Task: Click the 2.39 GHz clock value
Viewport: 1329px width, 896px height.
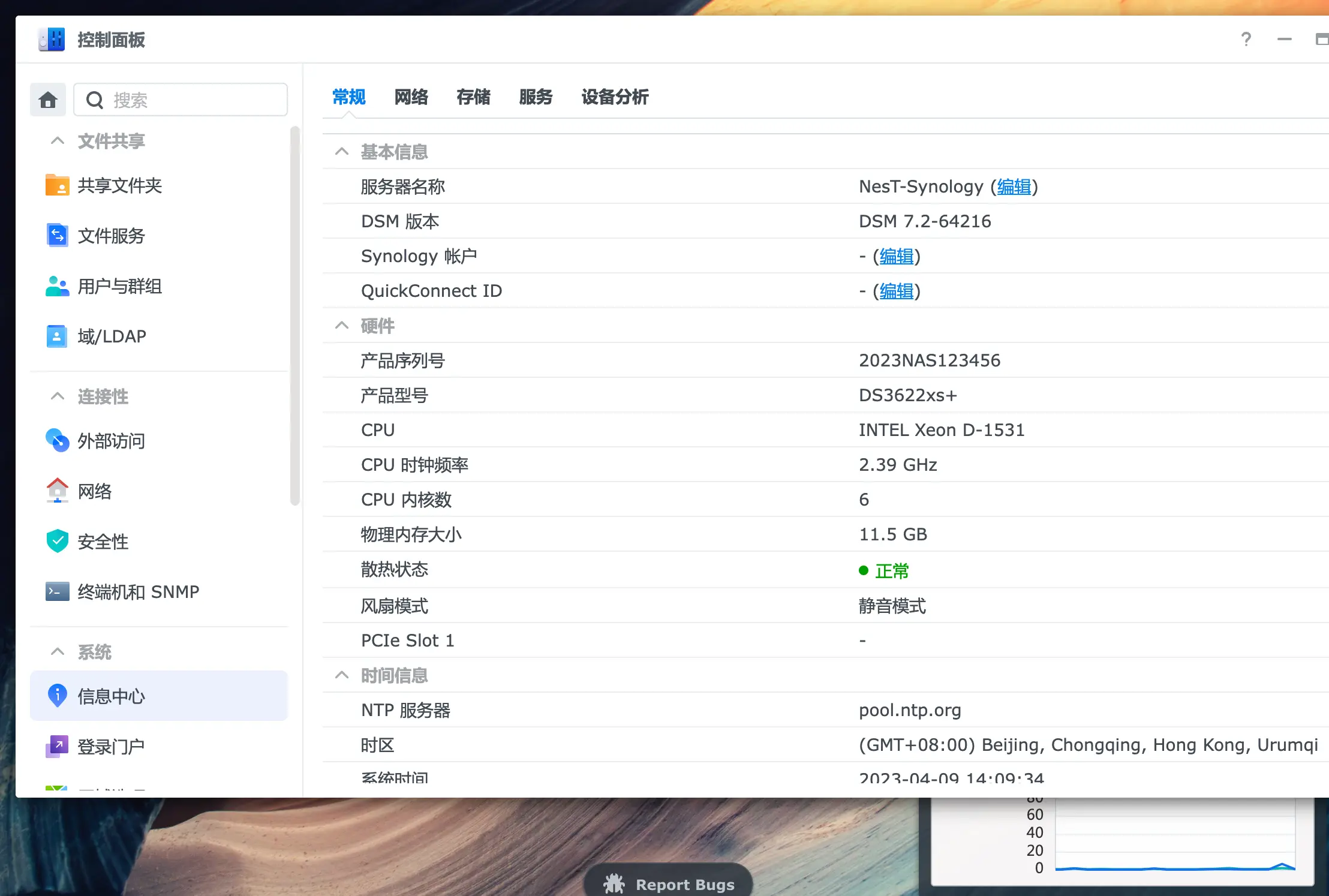Action: [898, 465]
